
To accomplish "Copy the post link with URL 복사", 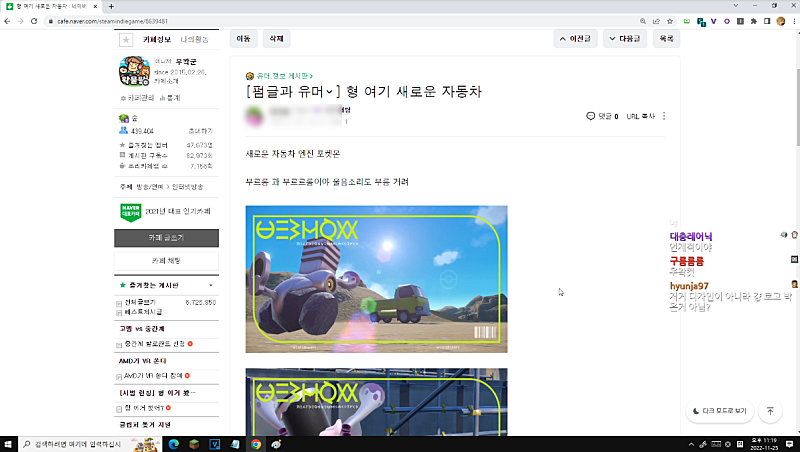I will click(x=640, y=116).
